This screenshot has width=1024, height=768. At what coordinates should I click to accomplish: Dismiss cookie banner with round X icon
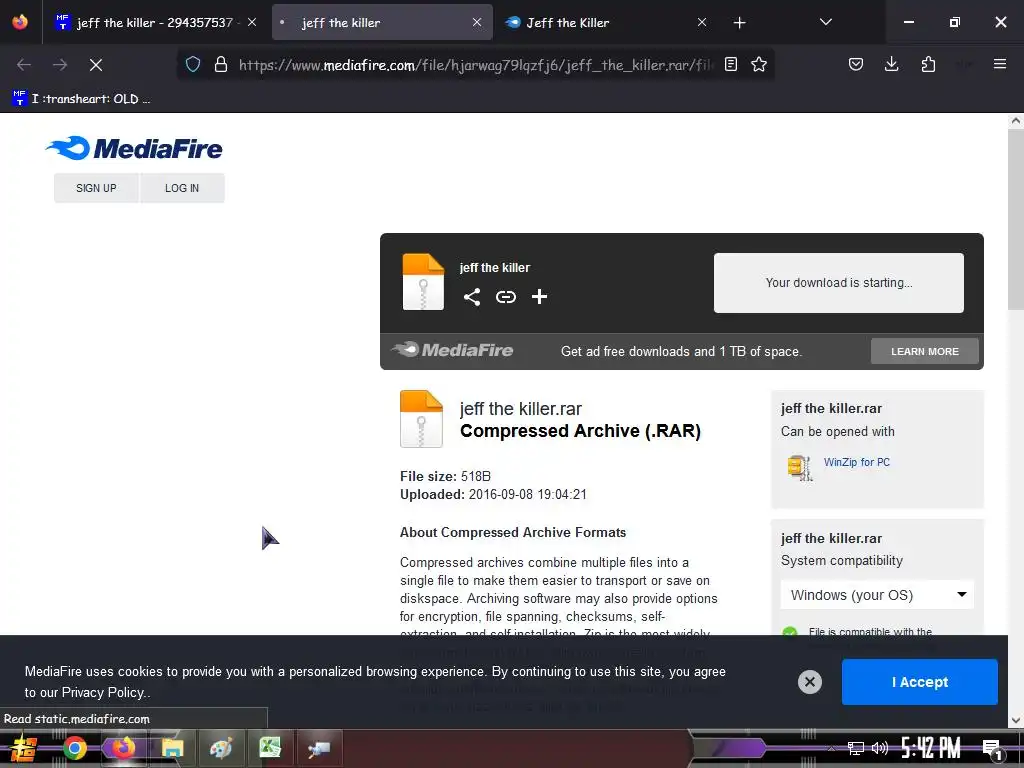[x=809, y=682]
